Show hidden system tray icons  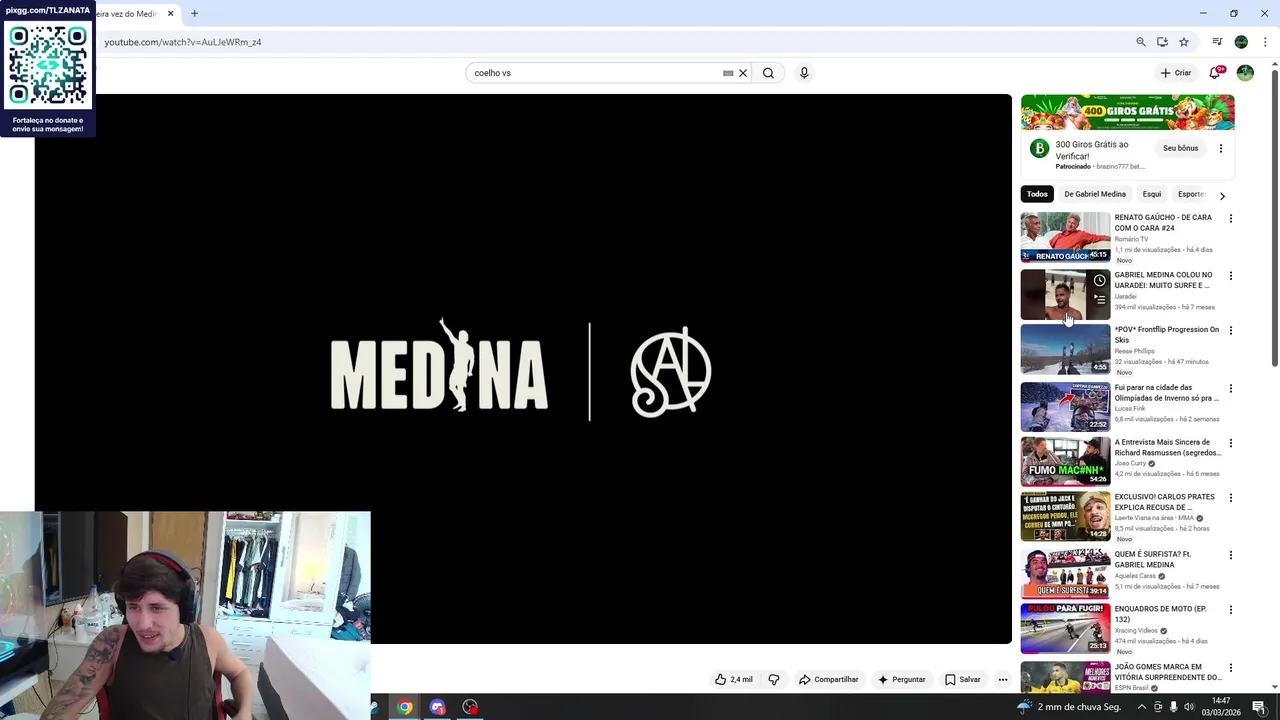click(1142, 707)
